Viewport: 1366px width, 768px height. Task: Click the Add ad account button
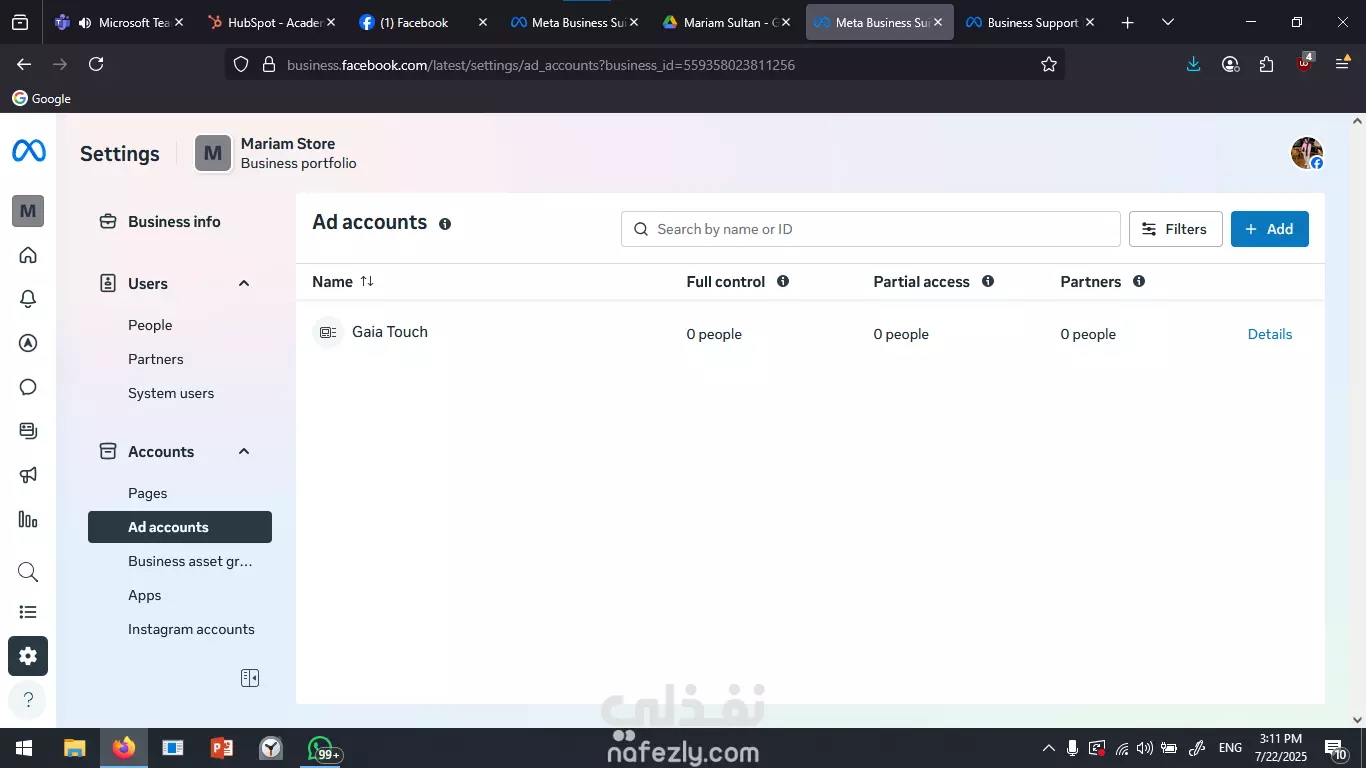pos(1269,229)
